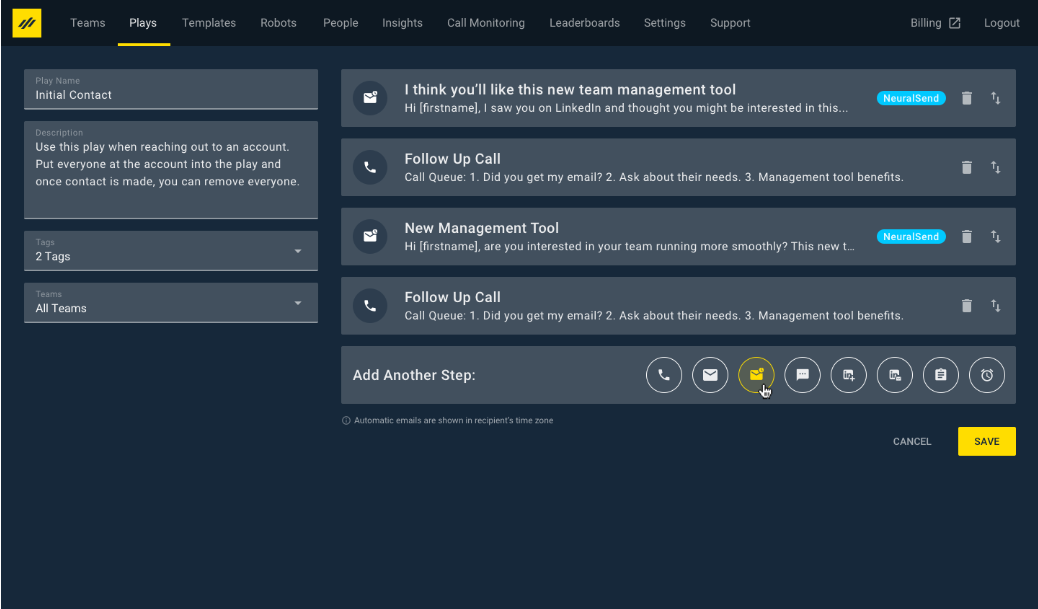This screenshot has width=1038, height=609.
Task: Click the 'Follow Up Call' title in the second step
Action: point(452,159)
